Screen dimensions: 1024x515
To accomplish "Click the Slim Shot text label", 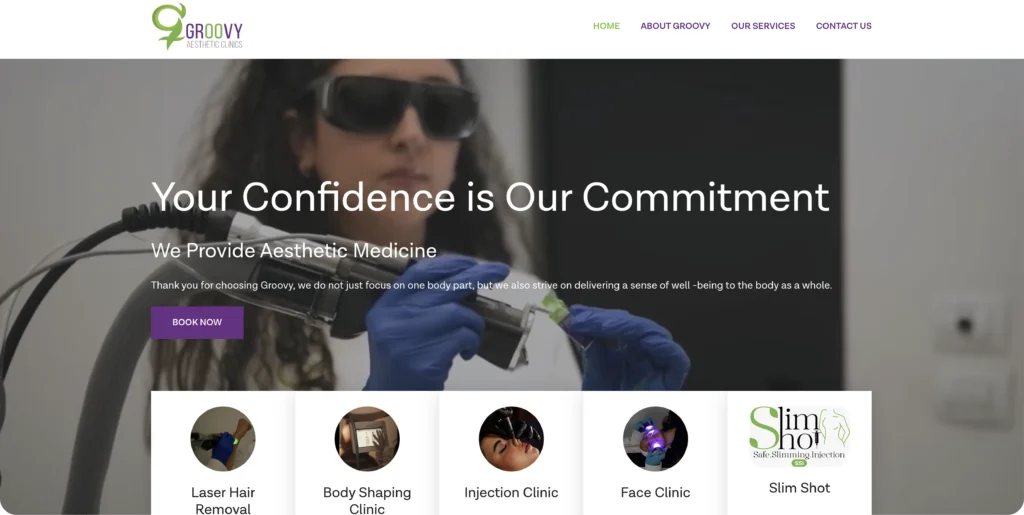I will click(799, 488).
